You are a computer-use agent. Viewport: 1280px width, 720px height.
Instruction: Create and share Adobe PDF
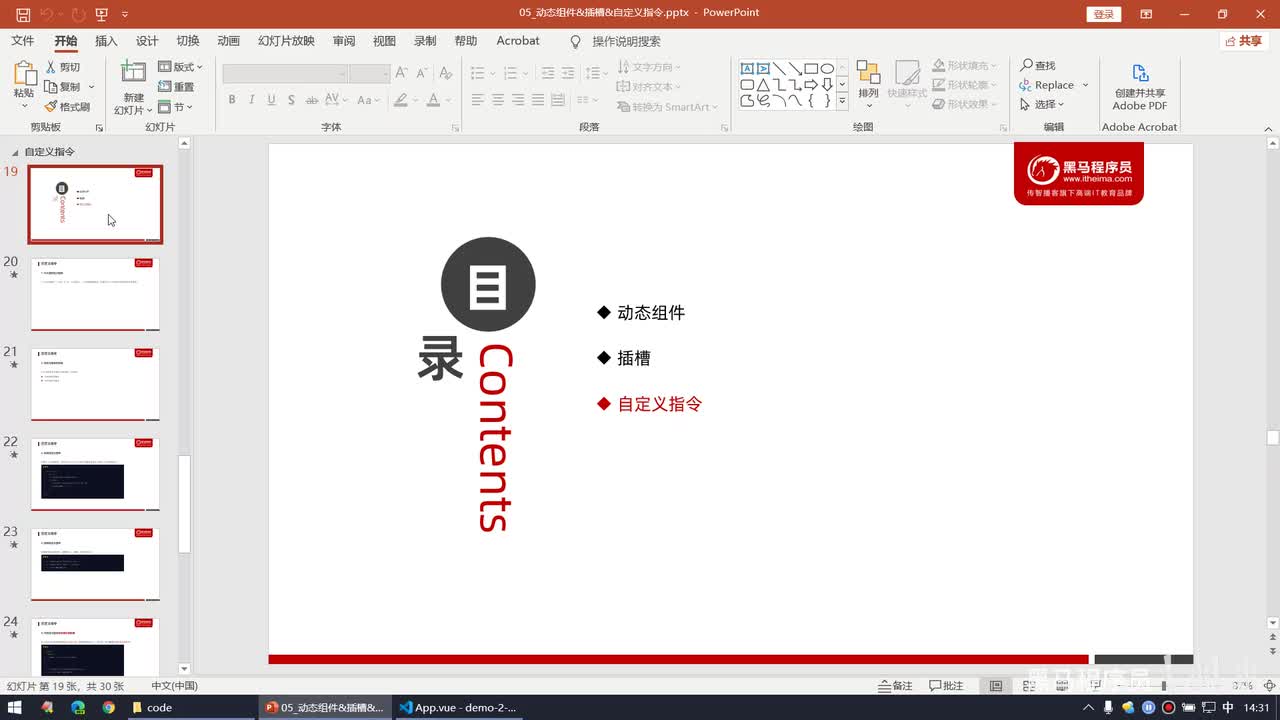pos(1140,87)
